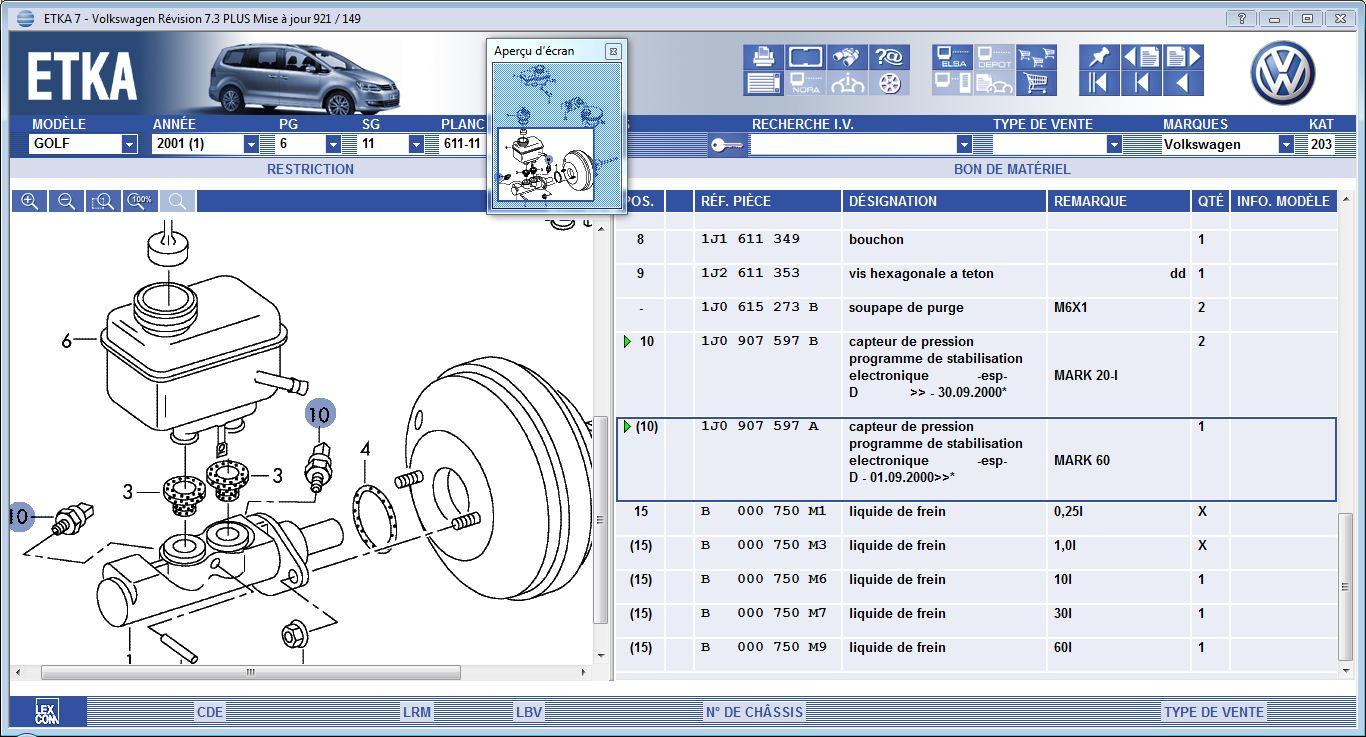Open the MARQUES dropdown showing Volkswagen
This screenshot has height=737, width=1366.
coord(1285,144)
